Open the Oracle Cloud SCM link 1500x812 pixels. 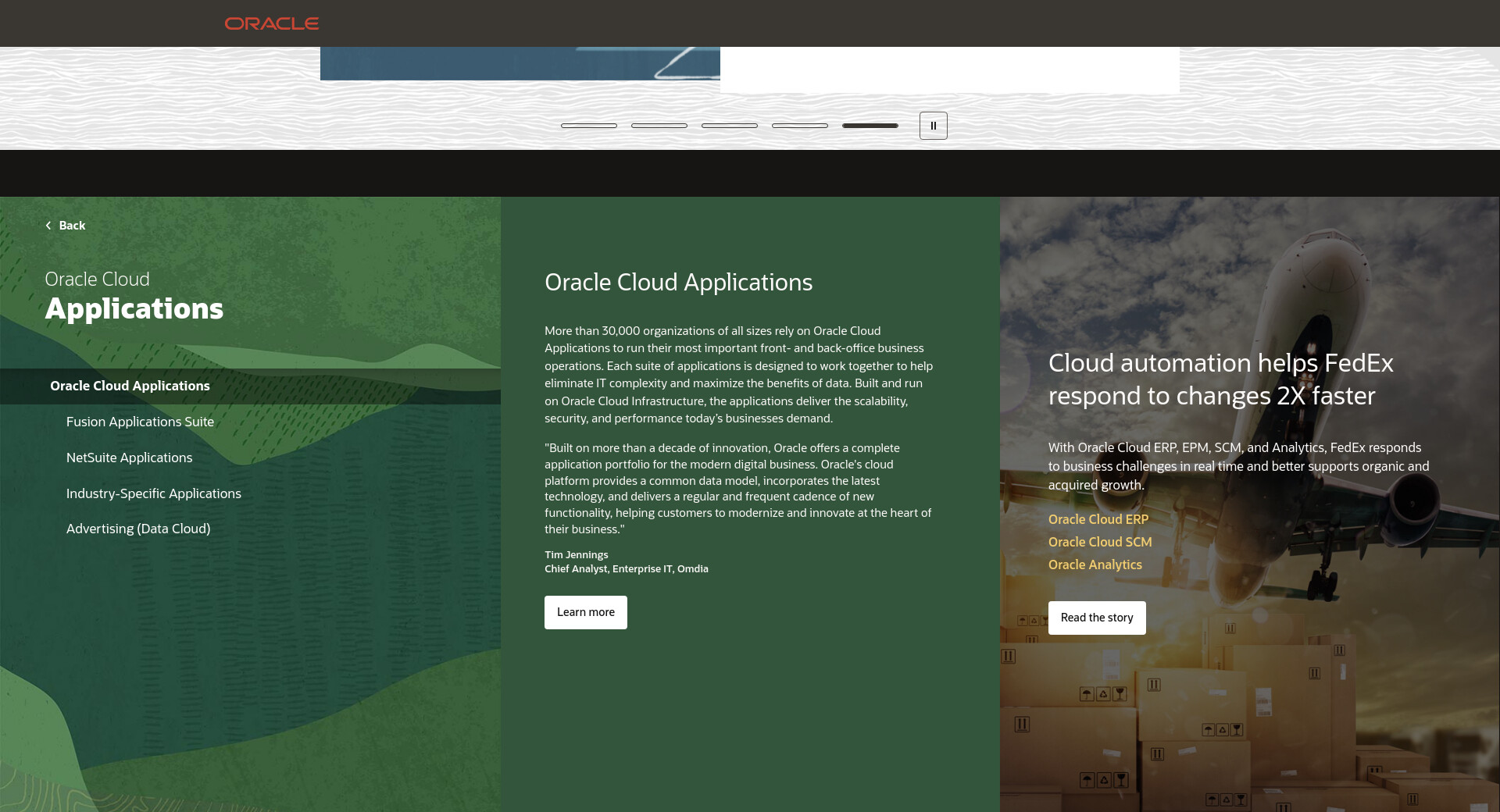point(1099,542)
